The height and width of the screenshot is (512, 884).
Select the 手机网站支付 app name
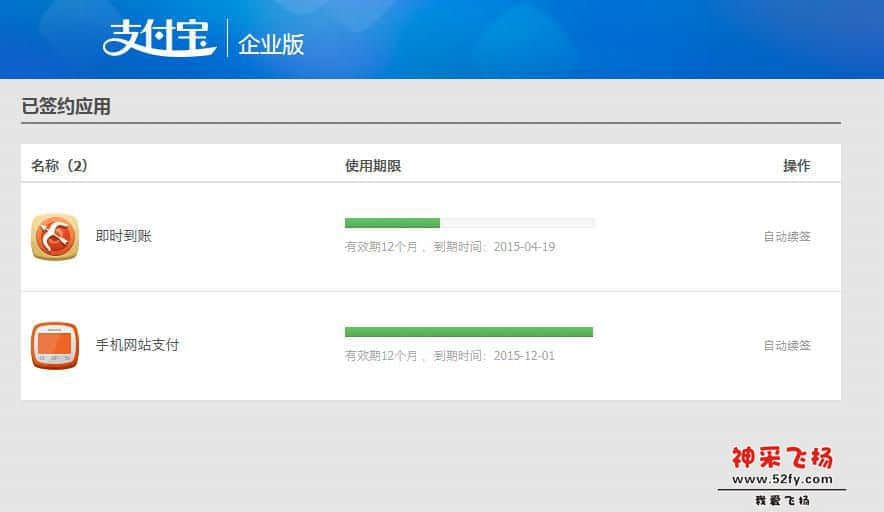coord(137,345)
